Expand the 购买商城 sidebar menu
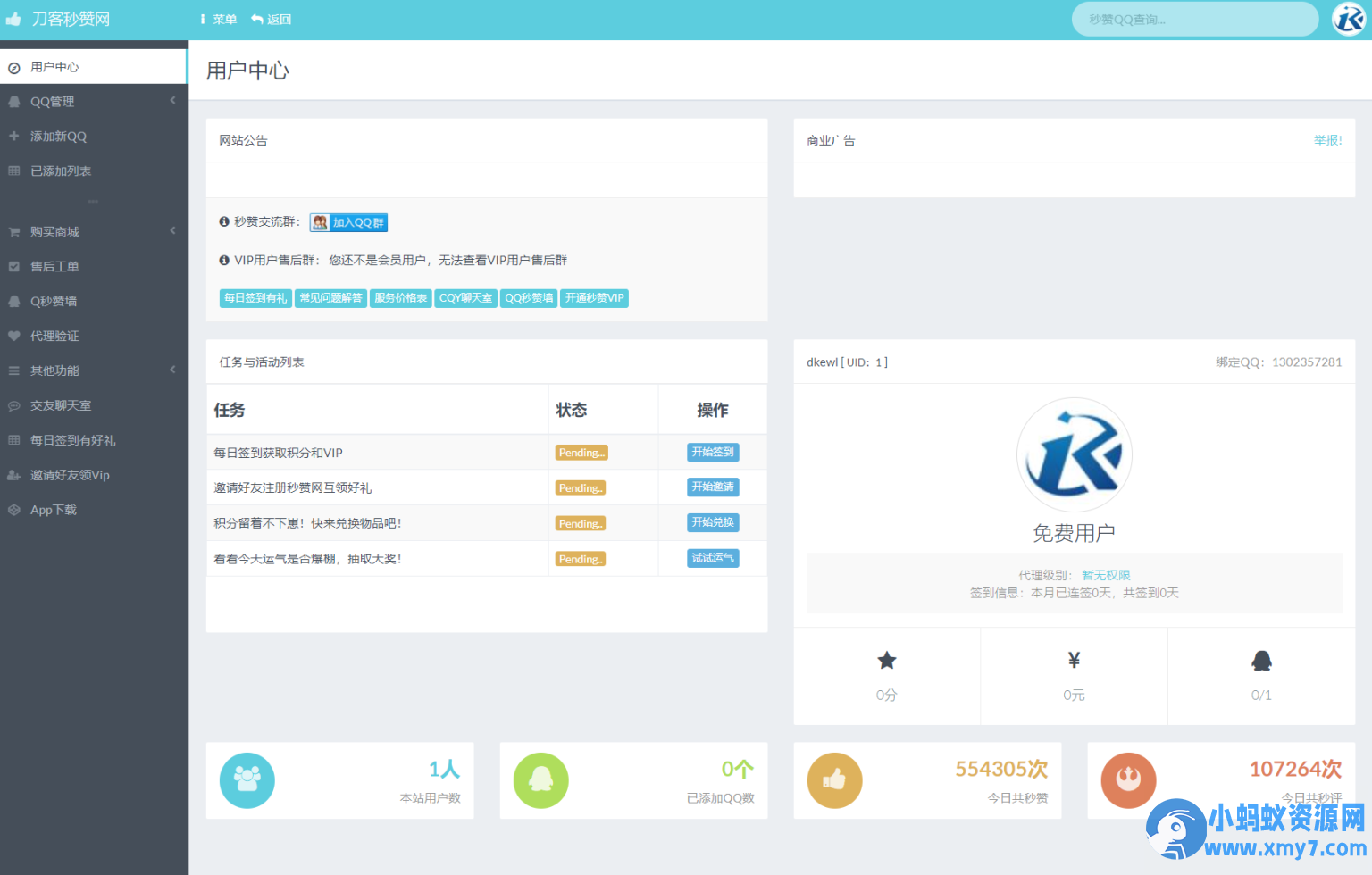 pos(94,231)
